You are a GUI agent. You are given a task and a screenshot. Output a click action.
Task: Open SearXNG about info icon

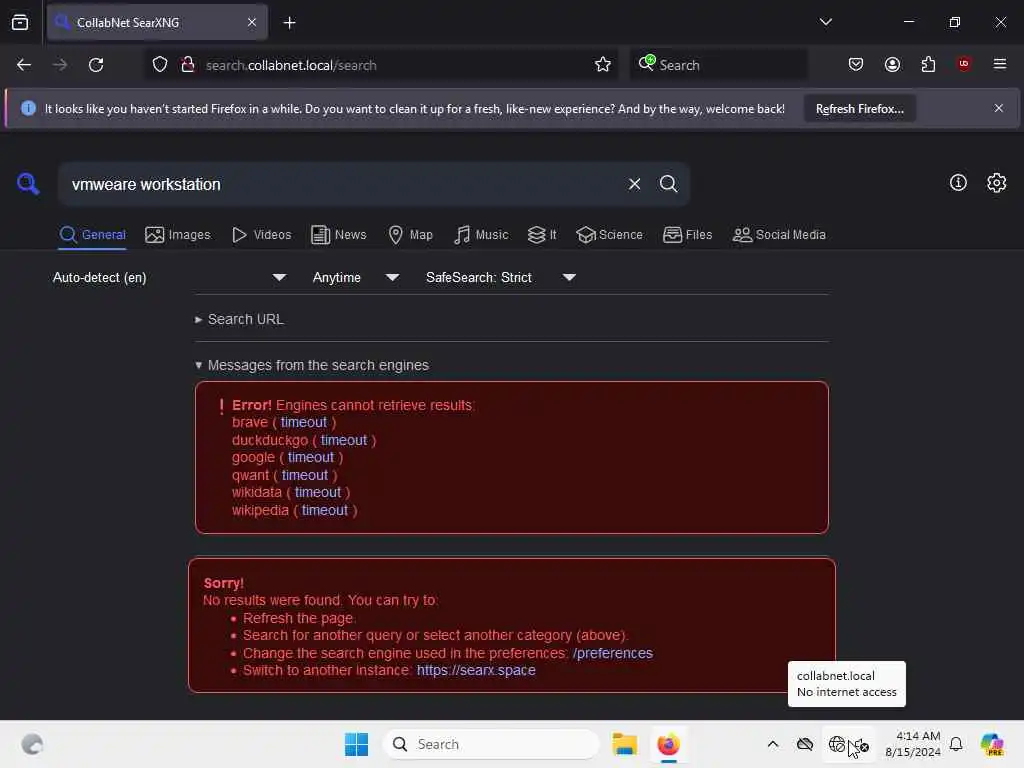coord(958,183)
